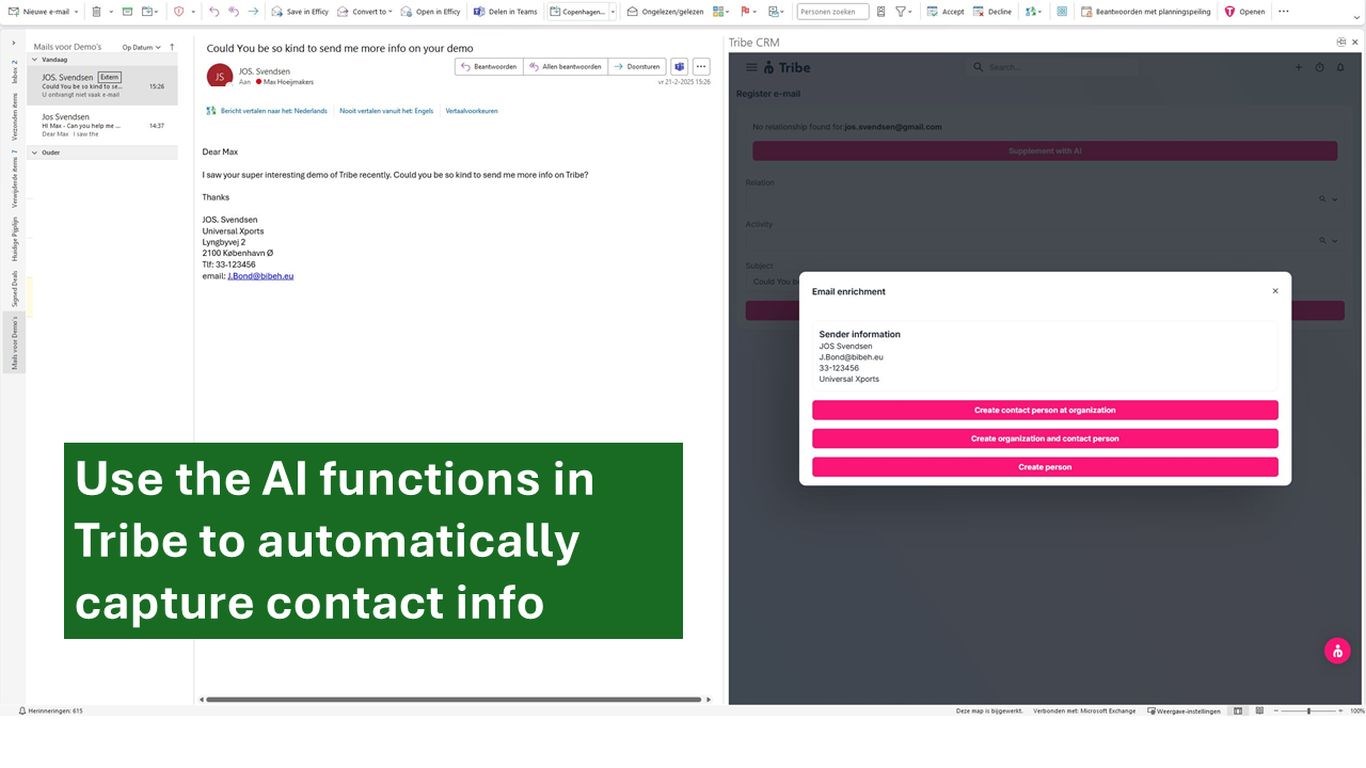Open the address book icon
Viewport: 1366px width, 768px height.
coord(881,12)
